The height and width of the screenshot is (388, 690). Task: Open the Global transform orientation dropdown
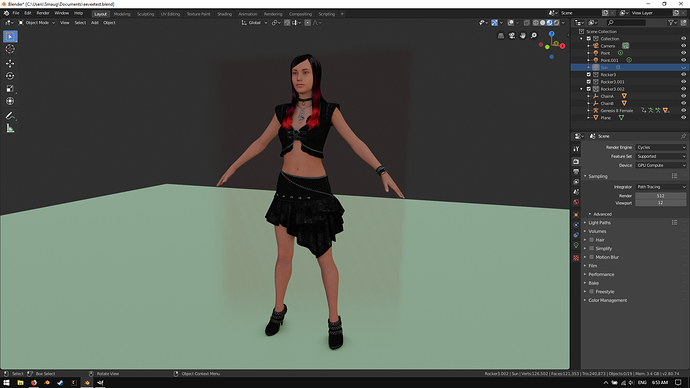(x=254, y=22)
